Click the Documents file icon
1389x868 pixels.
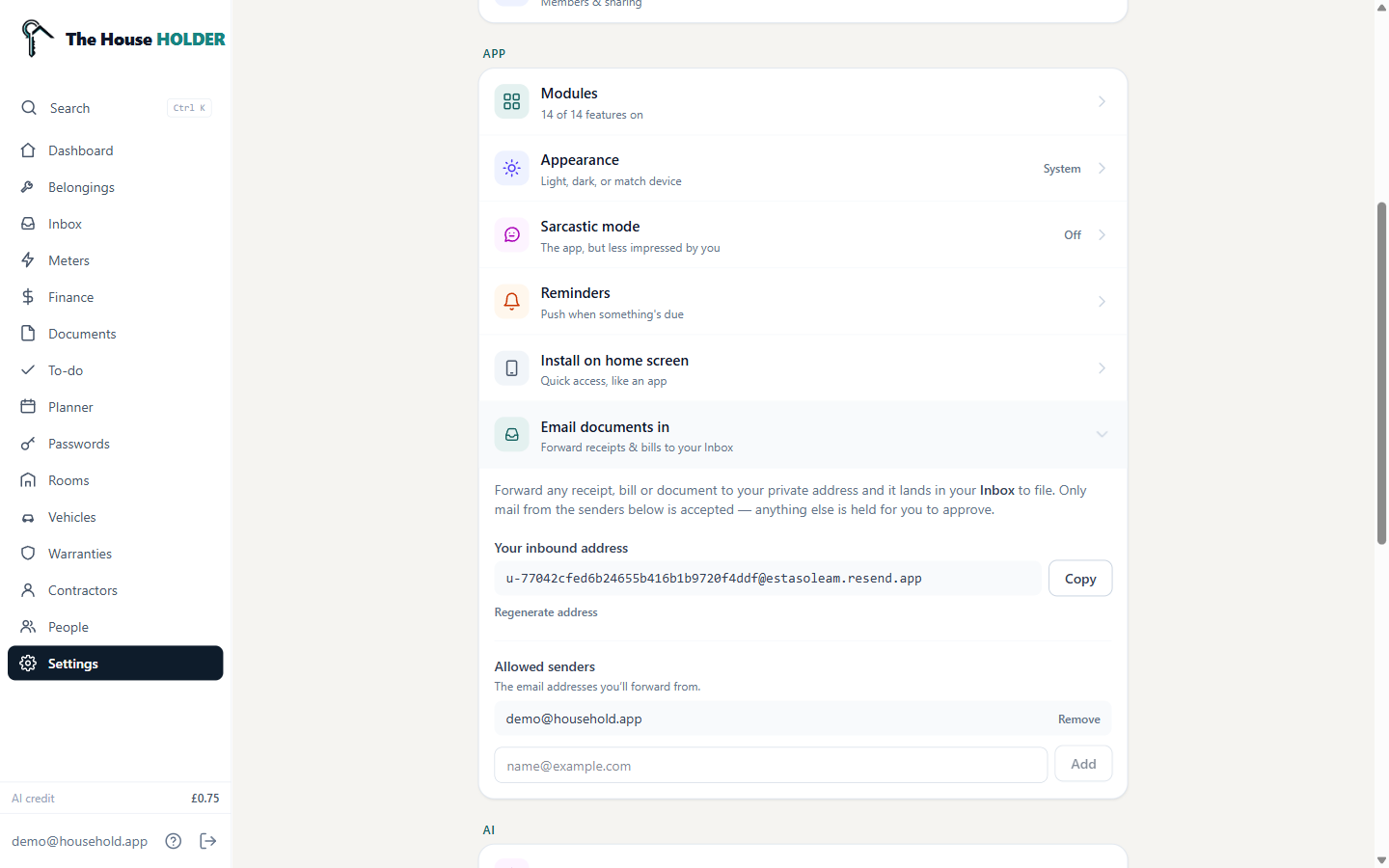click(28, 334)
